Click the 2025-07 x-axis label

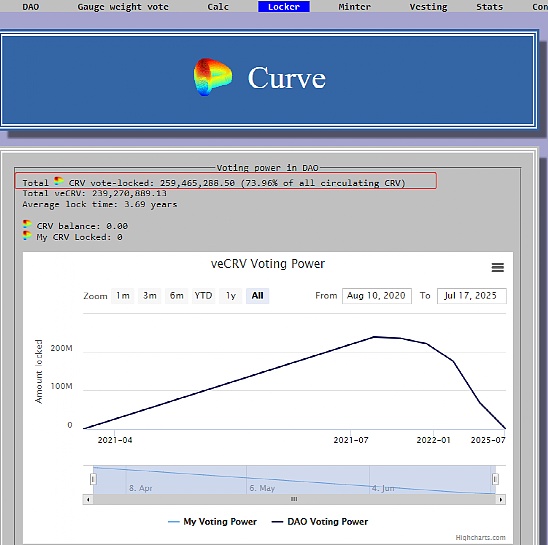pyautogui.click(x=488, y=440)
